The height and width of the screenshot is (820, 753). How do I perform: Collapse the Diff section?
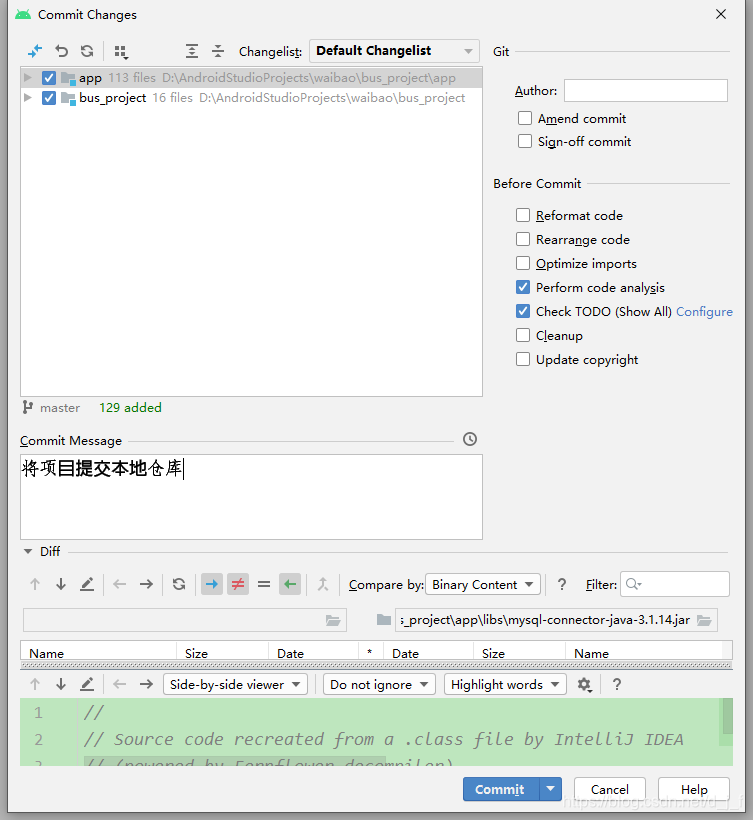[x=28, y=551]
